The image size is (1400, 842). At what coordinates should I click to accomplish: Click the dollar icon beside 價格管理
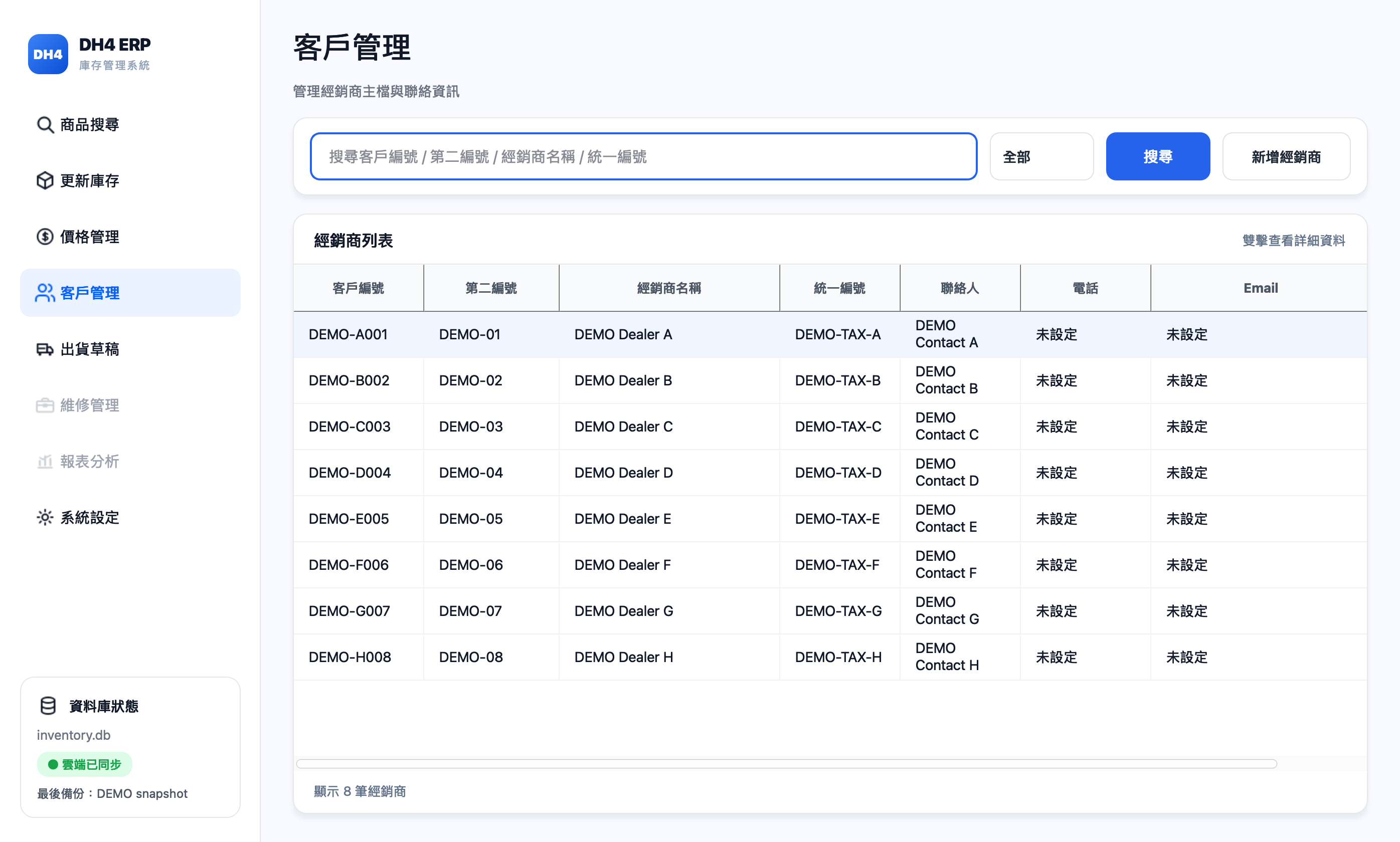(45, 237)
